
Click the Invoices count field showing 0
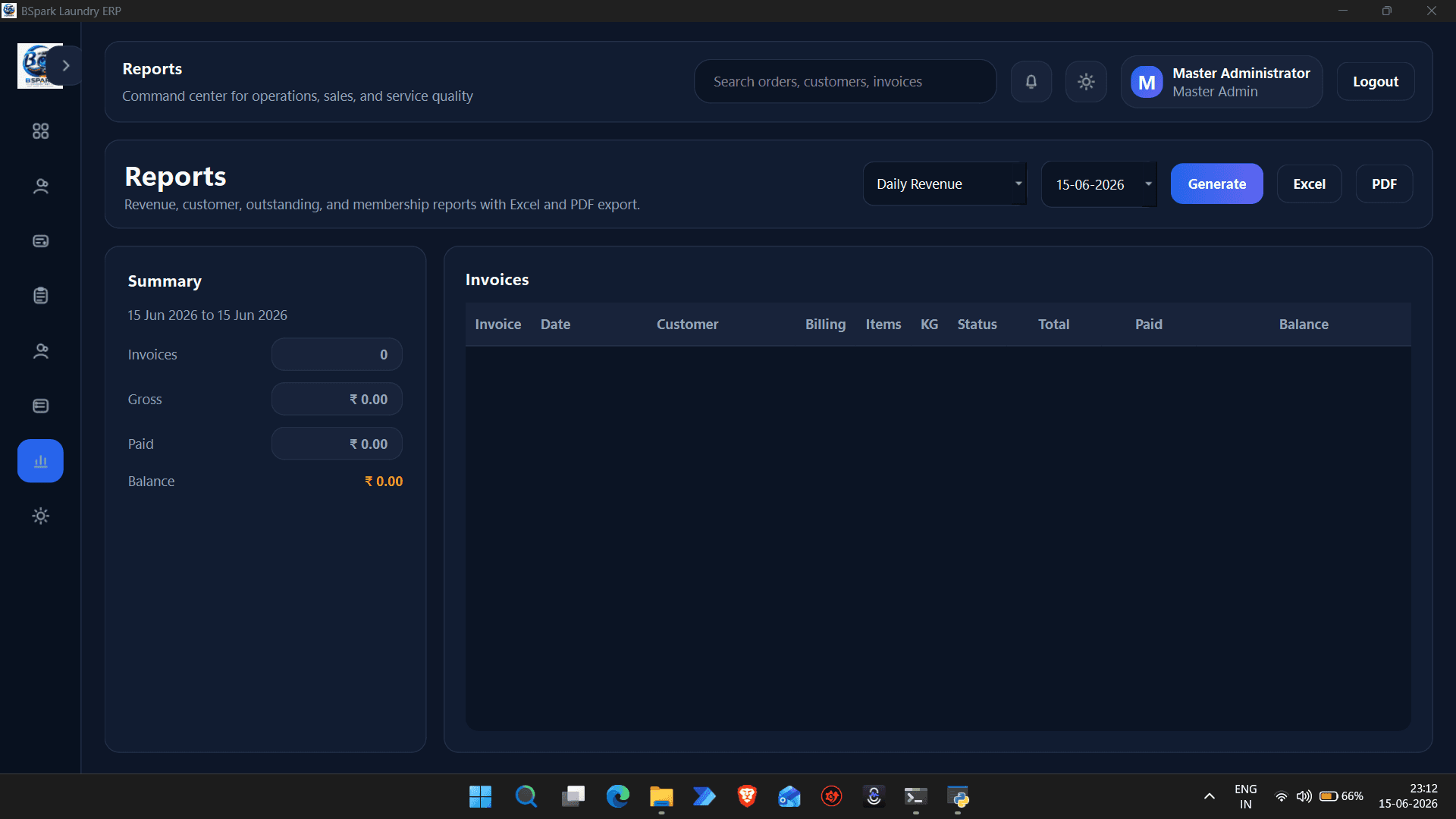[337, 354]
